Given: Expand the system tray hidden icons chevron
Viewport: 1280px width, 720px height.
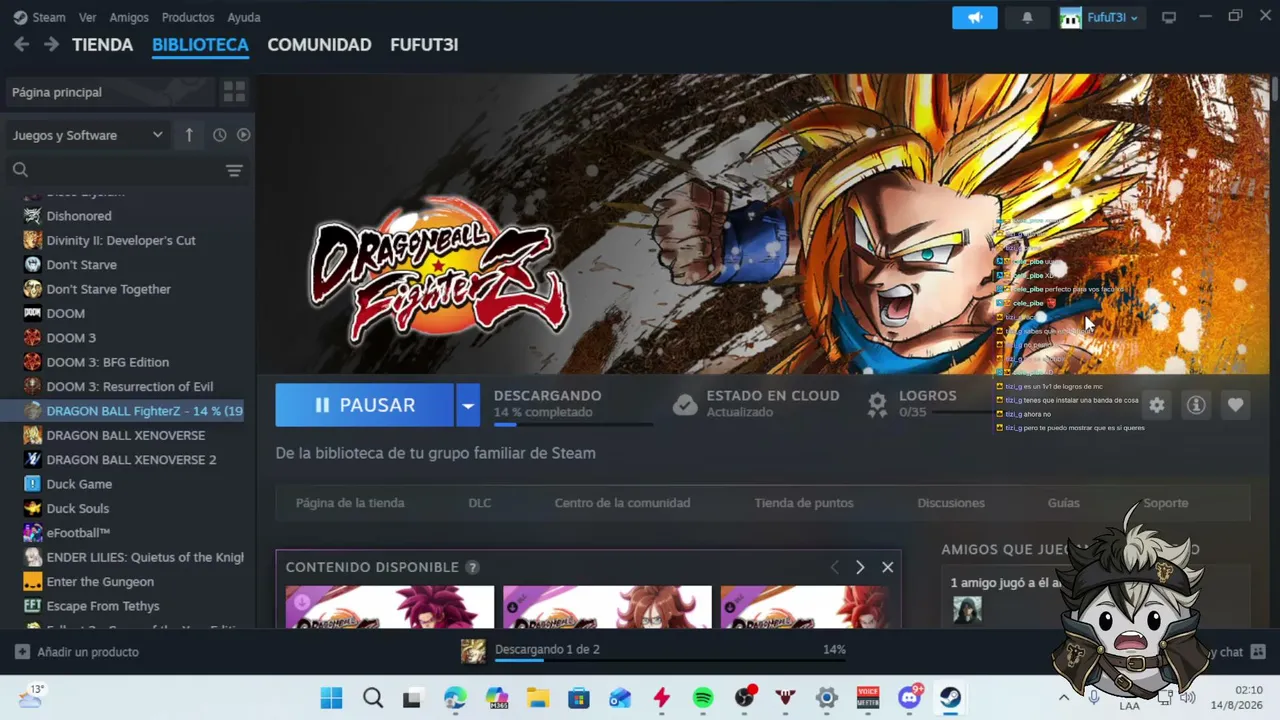Looking at the screenshot, I should click(1064, 698).
